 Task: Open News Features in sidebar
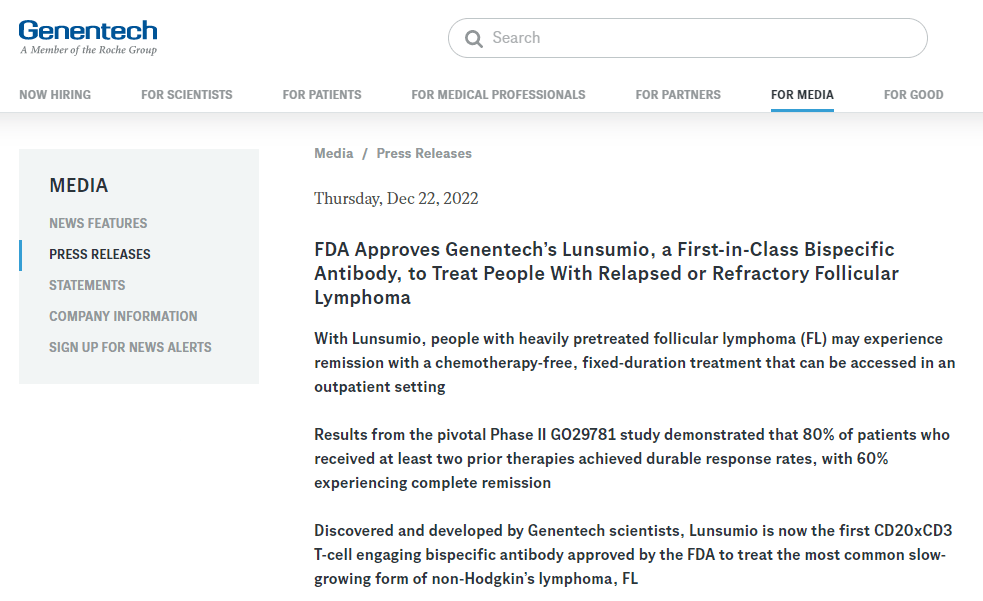point(98,223)
